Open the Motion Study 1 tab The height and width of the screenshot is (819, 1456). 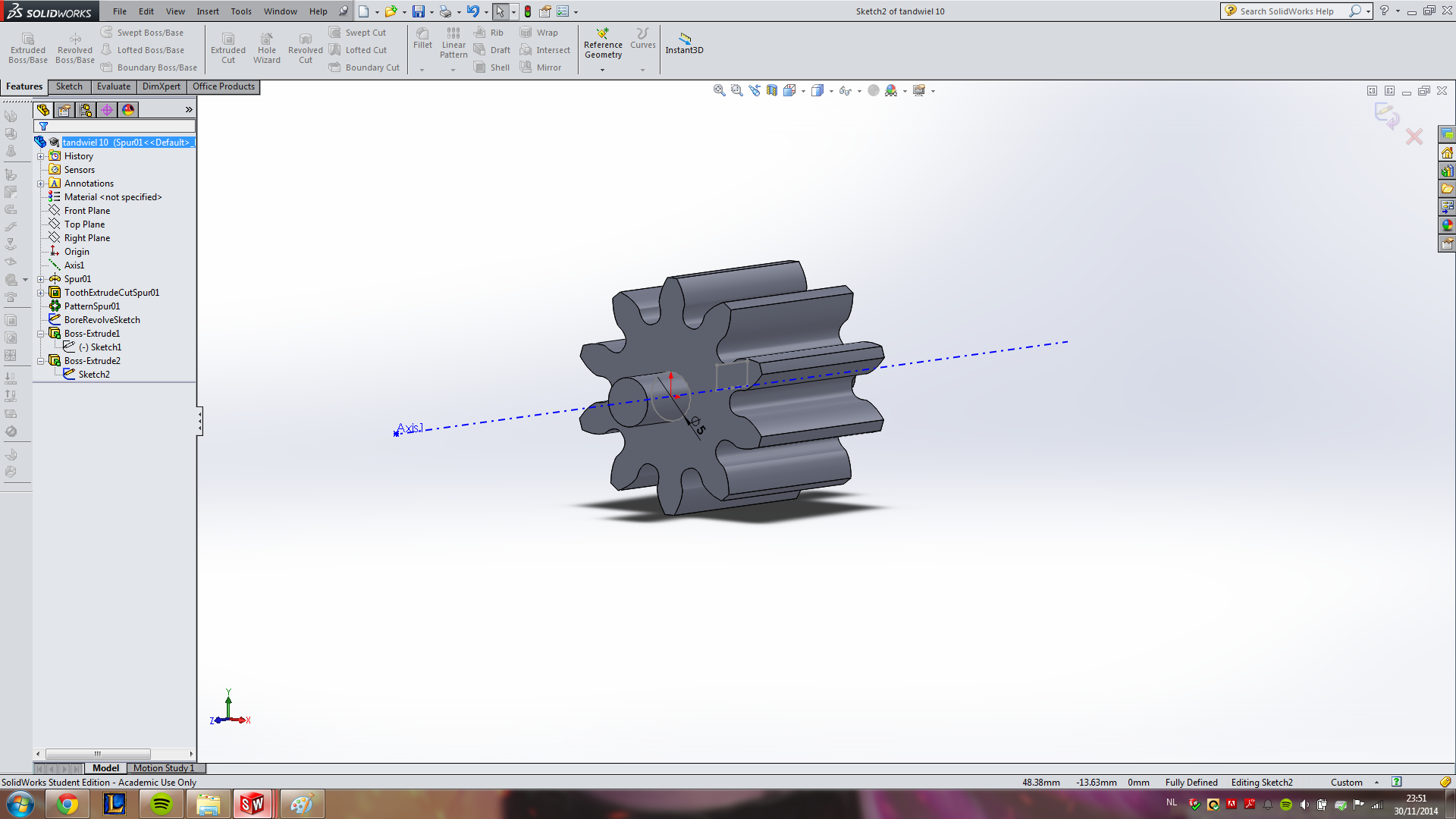(164, 768)
